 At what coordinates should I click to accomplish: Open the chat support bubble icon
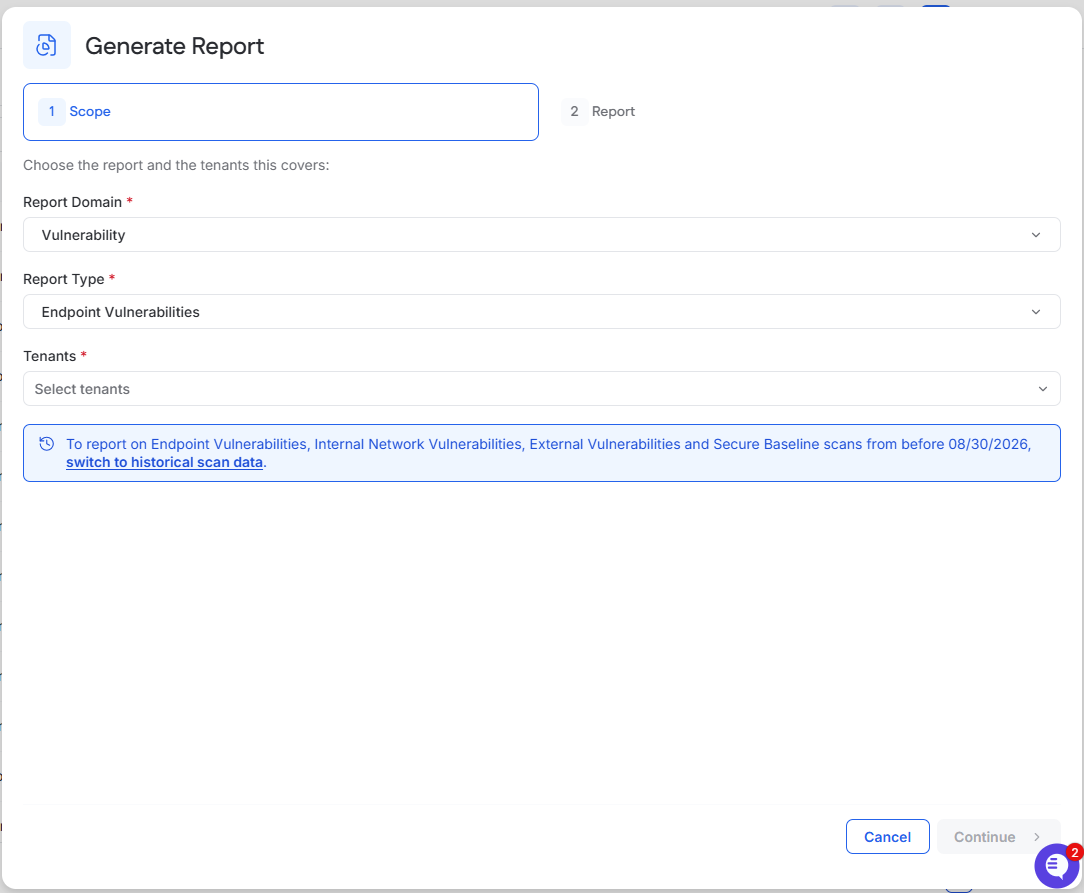pos(1056,865)
